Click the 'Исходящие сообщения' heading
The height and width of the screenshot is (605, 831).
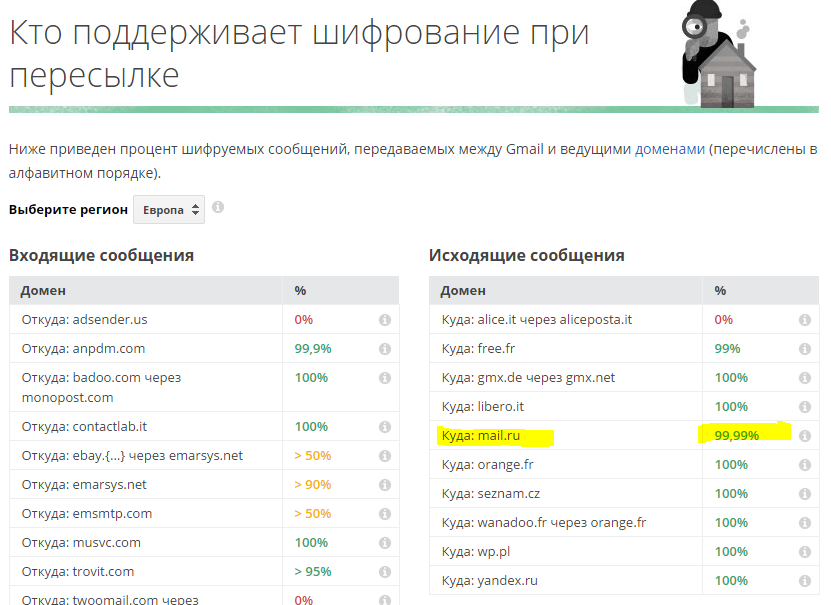click(527, 255)
